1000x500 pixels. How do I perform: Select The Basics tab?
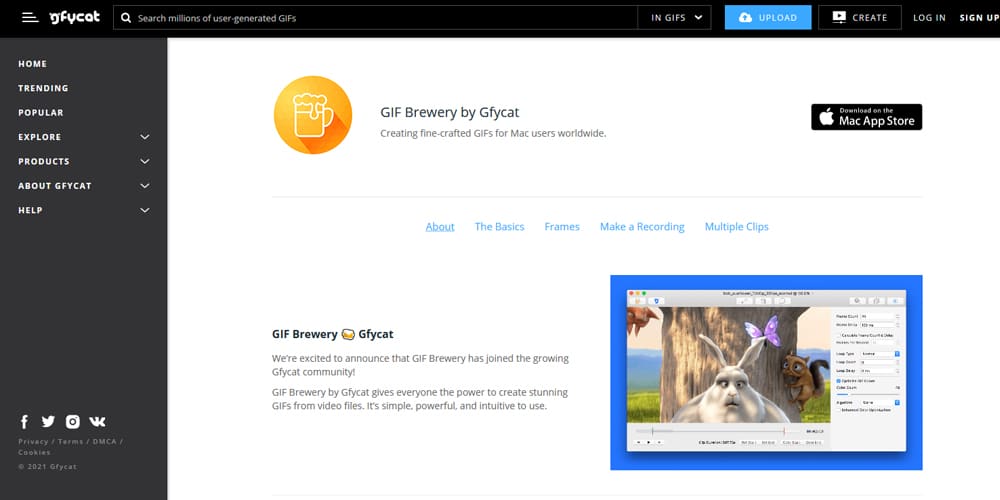tap(499, 226)
